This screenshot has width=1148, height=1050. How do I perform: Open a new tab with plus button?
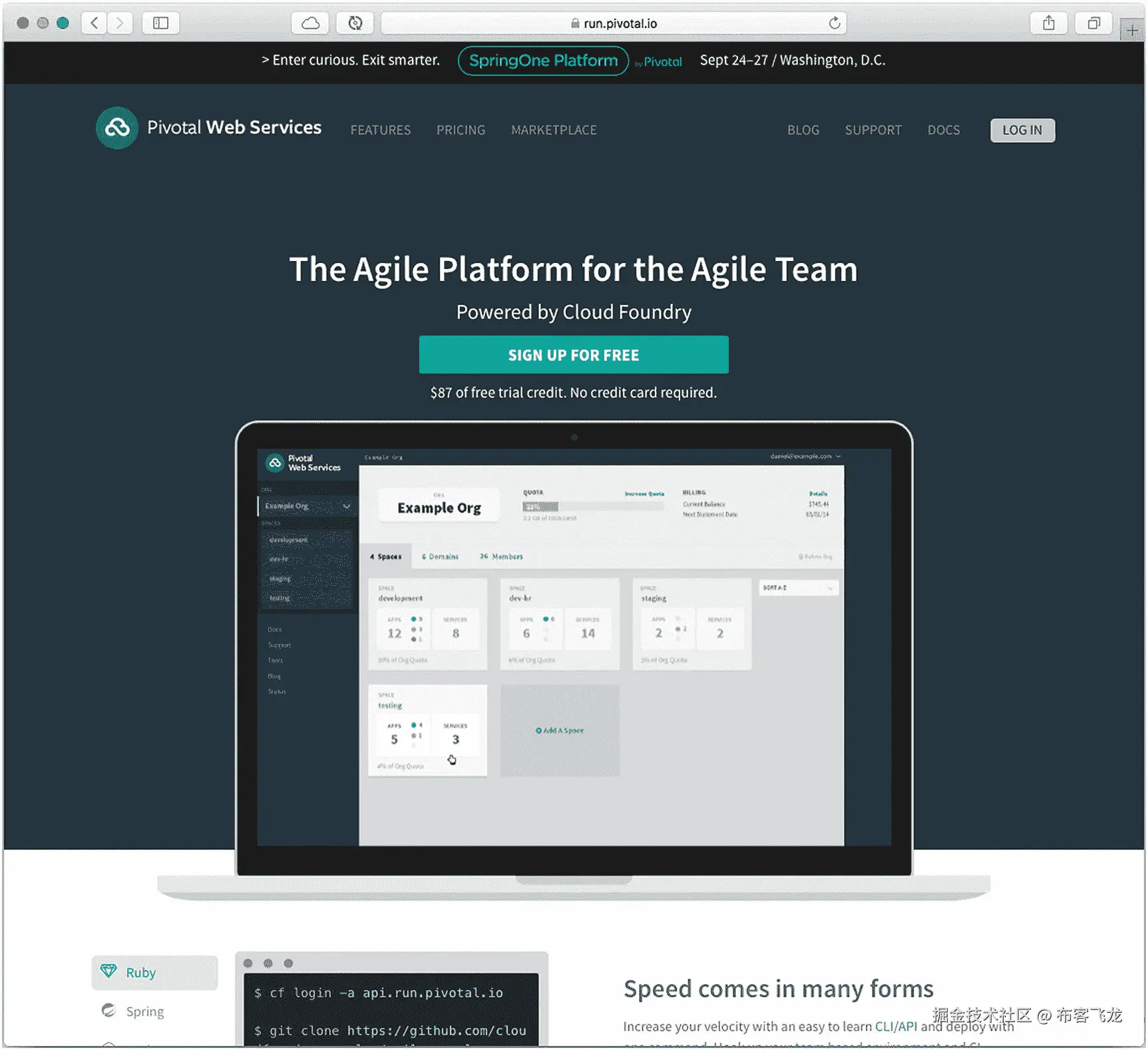(1132, 31)
